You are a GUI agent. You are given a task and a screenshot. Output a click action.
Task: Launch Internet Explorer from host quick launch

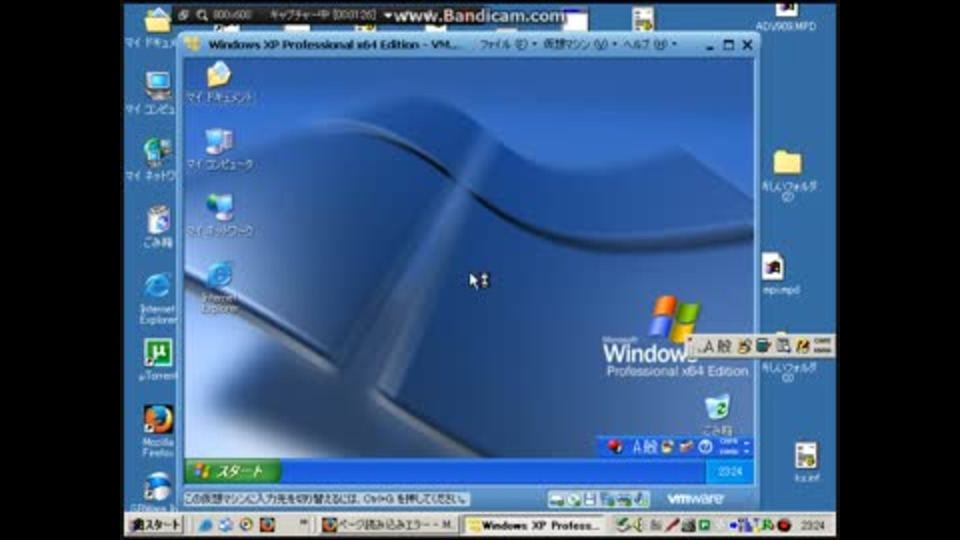pos(205,525)
